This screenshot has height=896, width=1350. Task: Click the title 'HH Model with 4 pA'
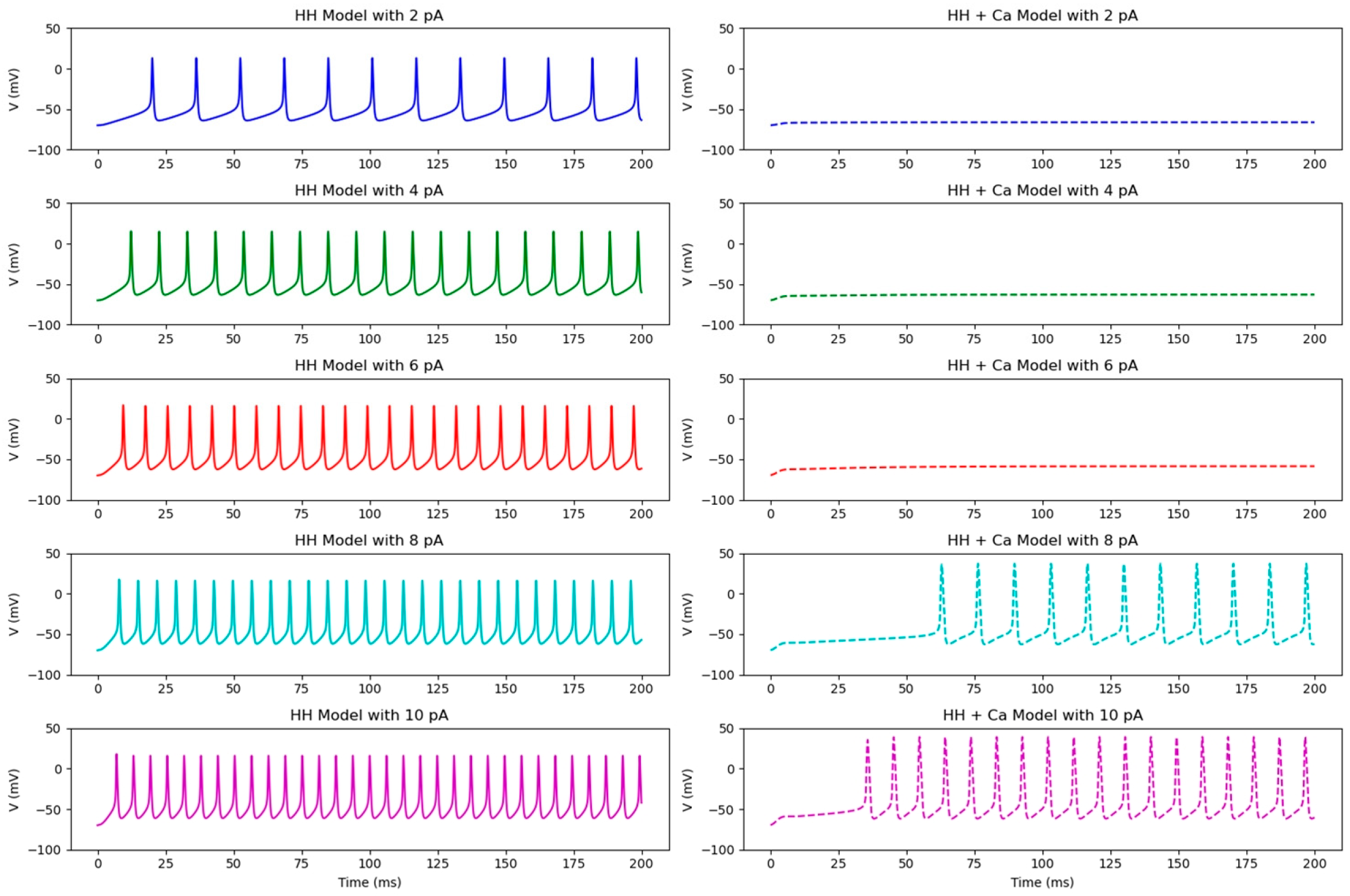point(369,191)
